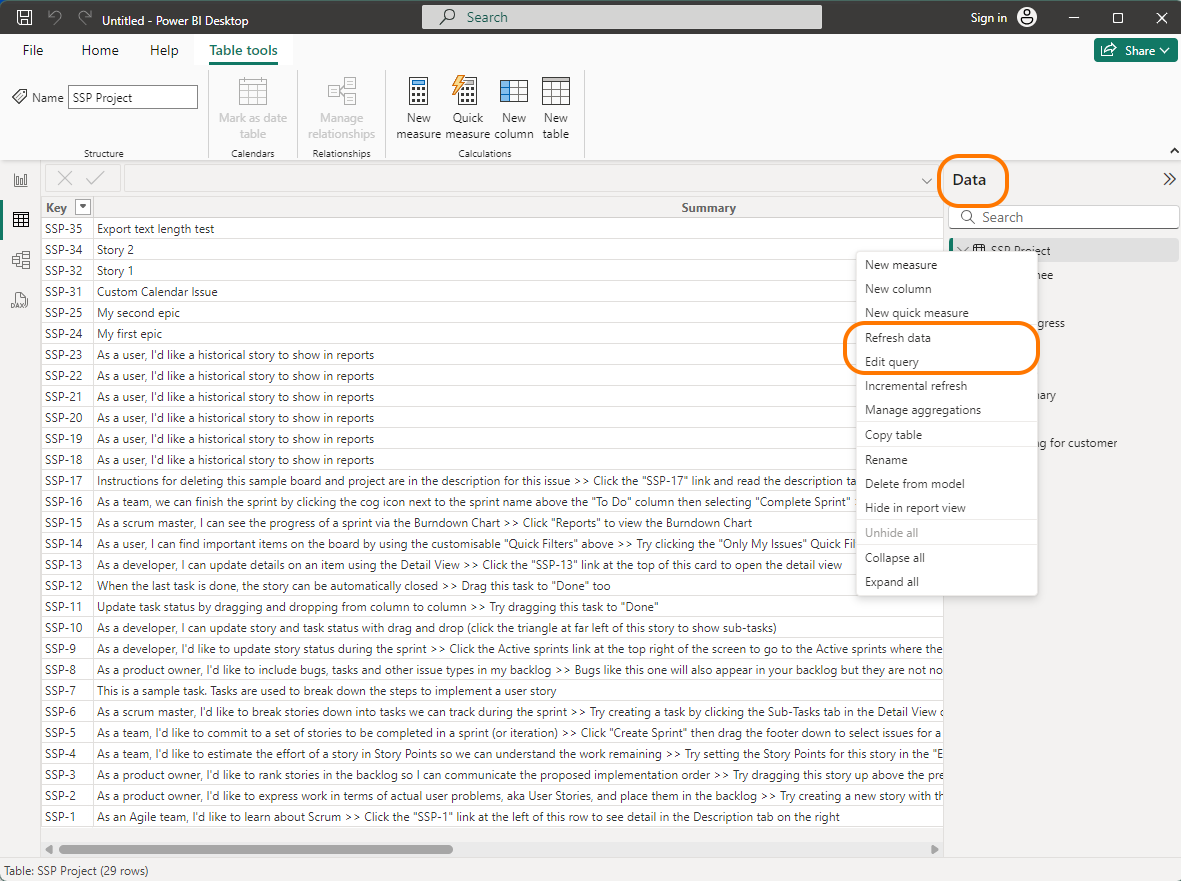This screenshot has height=881, width=1181.
Task: Click the New table ribbon icon
Action: 556,107
